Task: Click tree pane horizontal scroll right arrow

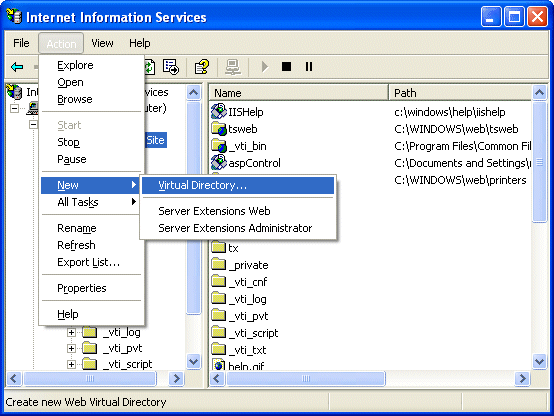Action: pos(176,379)
